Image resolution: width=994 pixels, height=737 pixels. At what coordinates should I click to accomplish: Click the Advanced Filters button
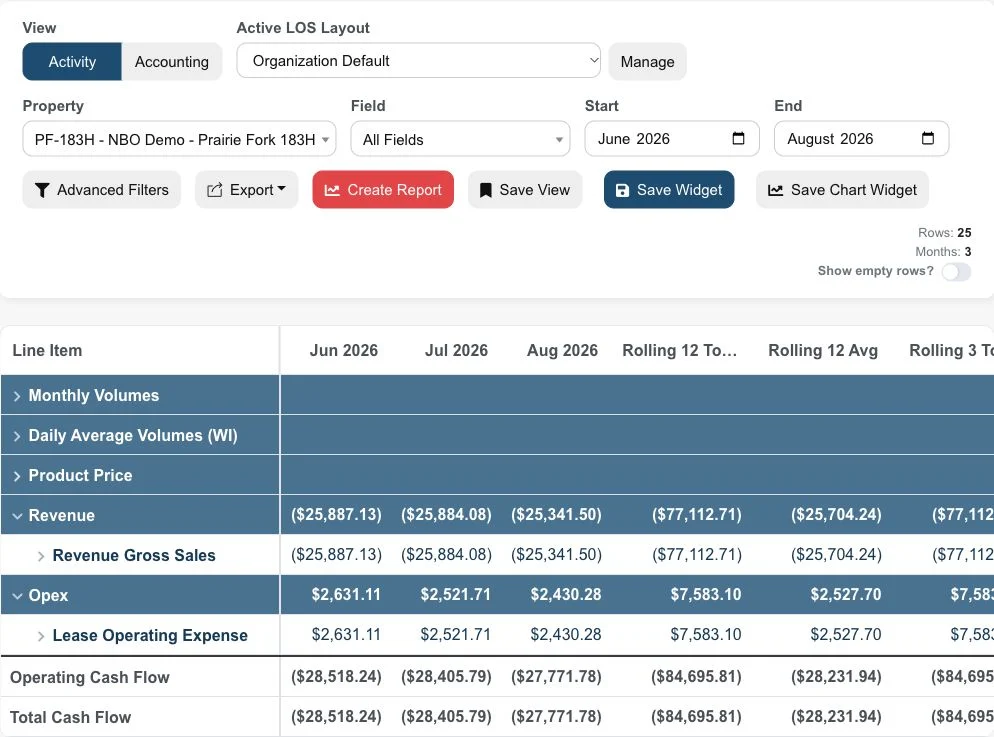(101, 189)
